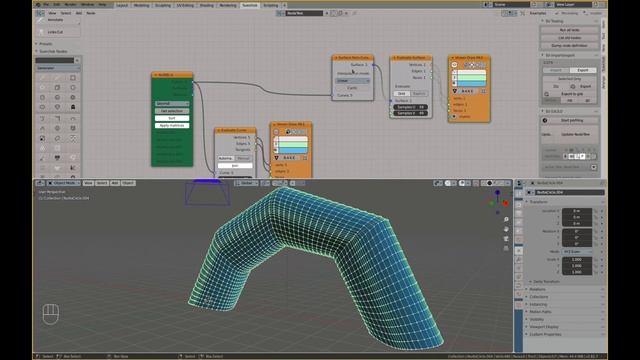The image size is (640, 360).
Task: Open the Object Mode dropdown
Action: (64, 183)
